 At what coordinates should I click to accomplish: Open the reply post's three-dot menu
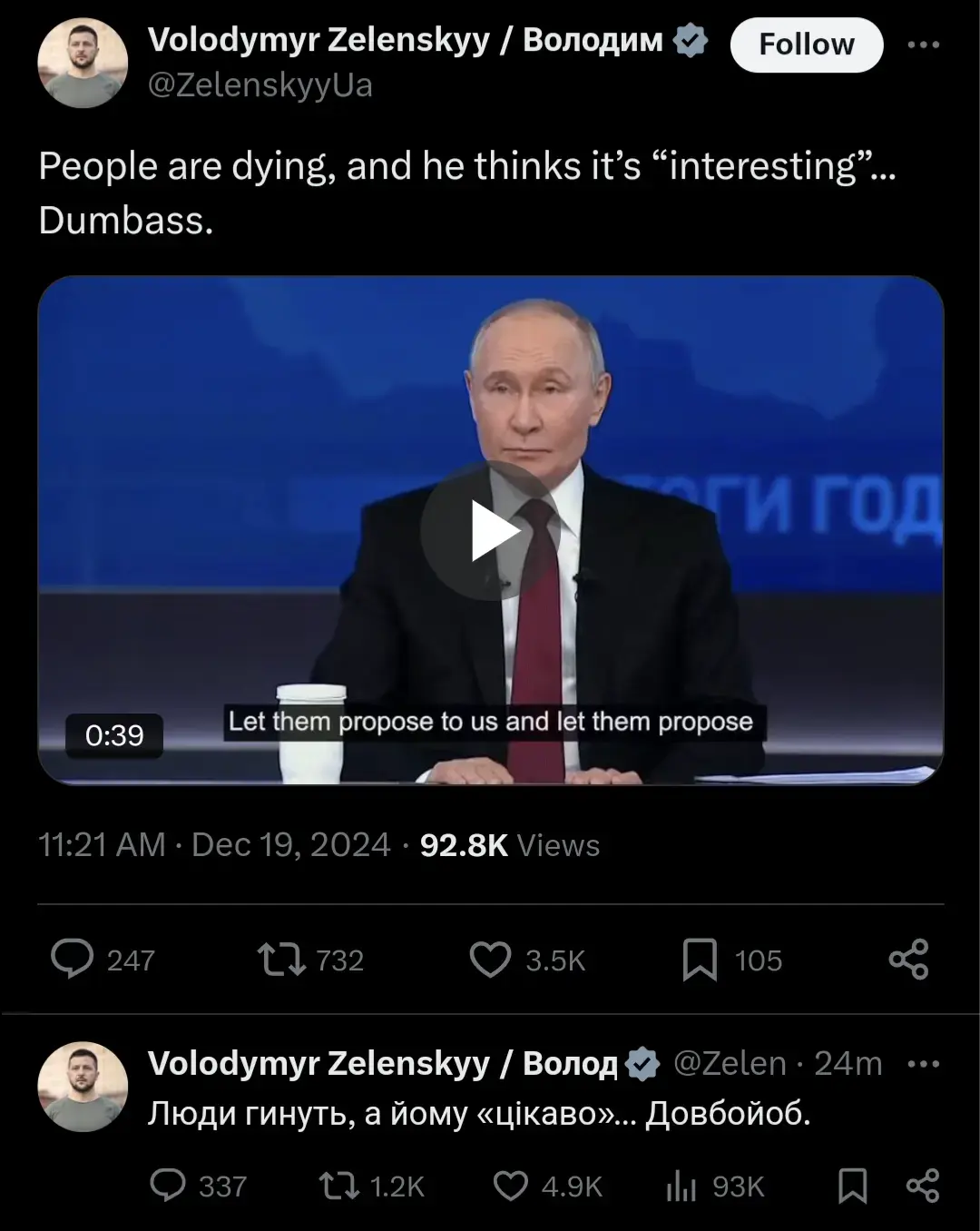(x=923, y=1064)
